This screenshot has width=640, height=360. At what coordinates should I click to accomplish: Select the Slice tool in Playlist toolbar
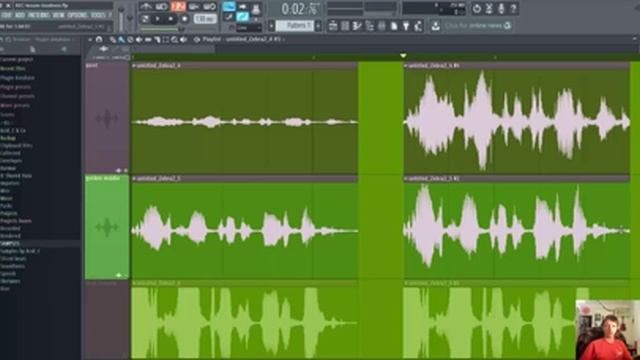[157, 40]
